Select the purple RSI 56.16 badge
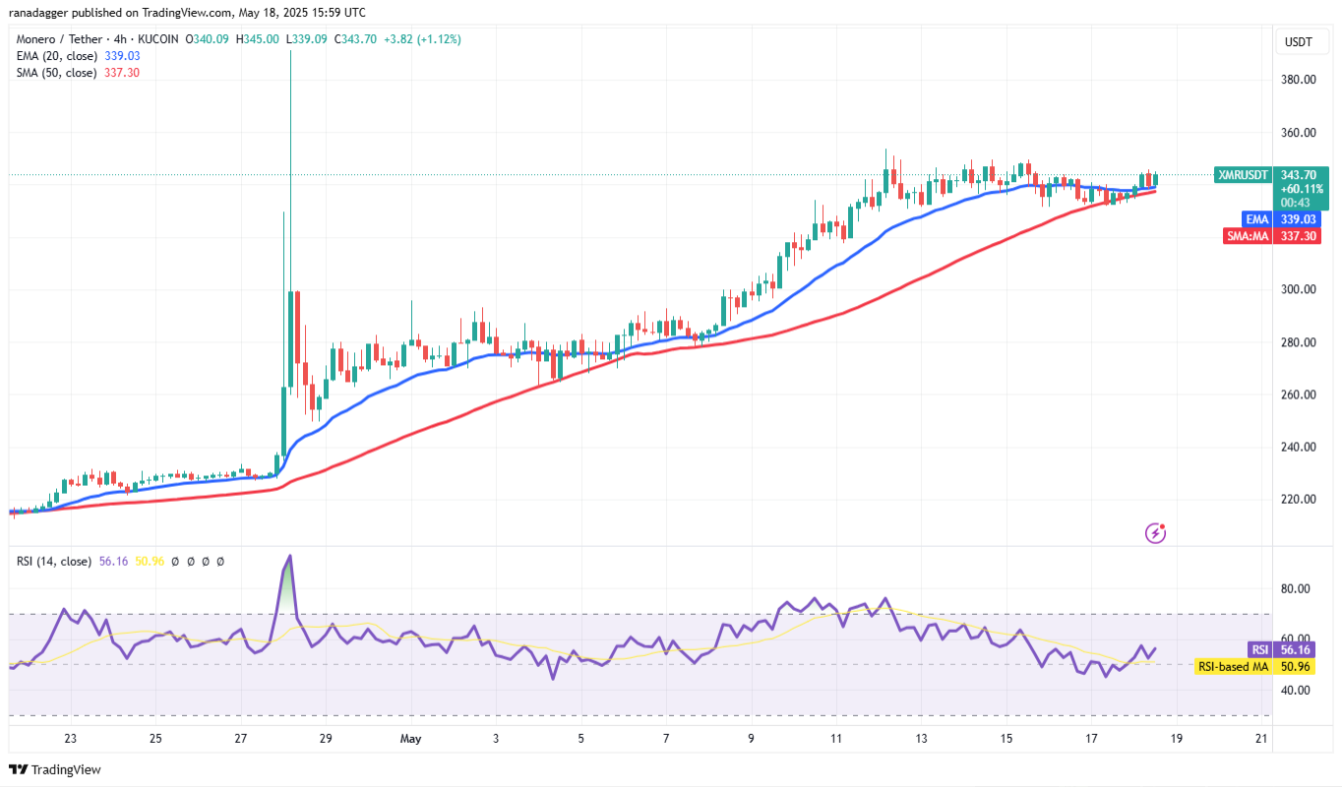 click(x=1280, y=649)
